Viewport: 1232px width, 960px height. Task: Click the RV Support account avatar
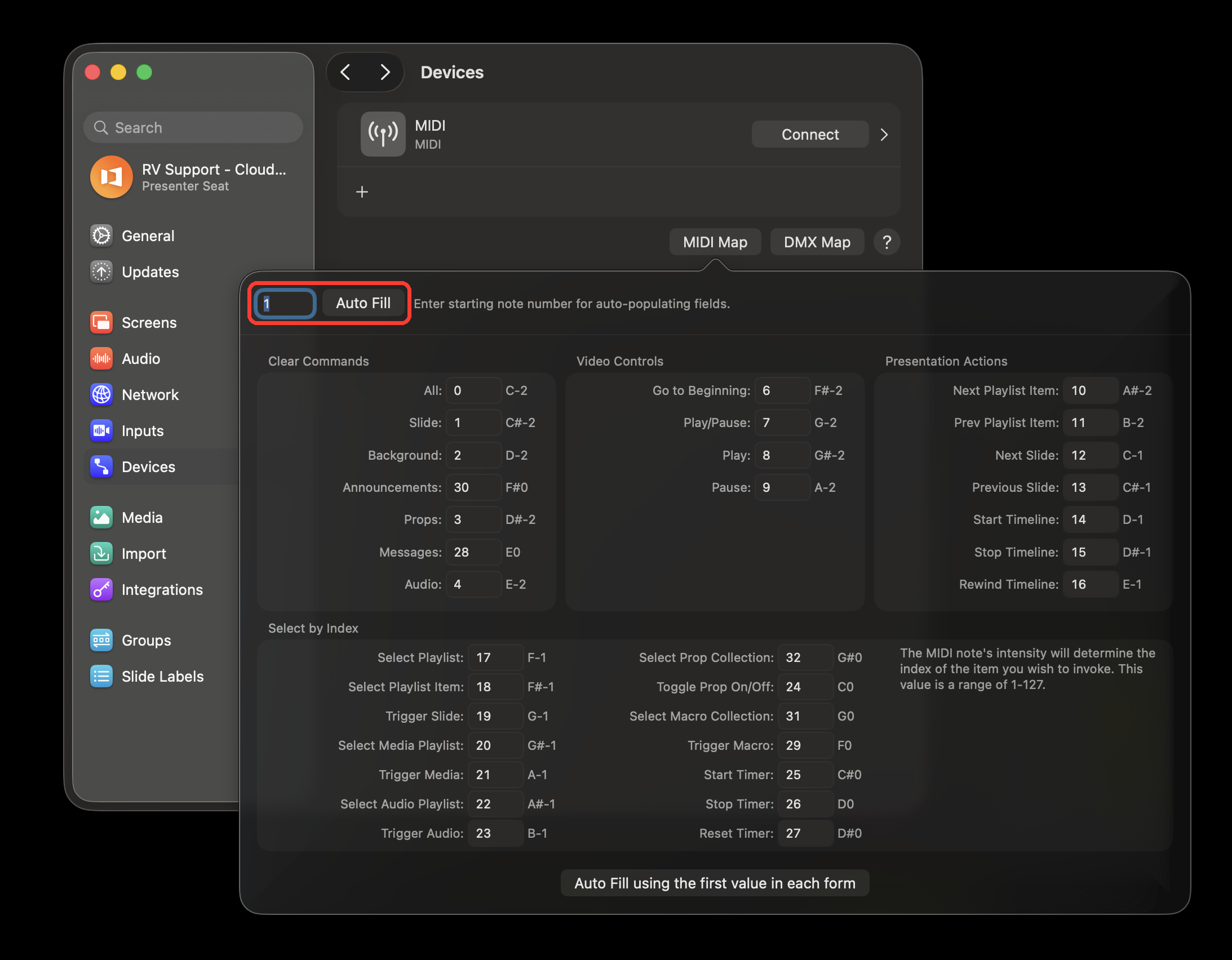pos(112,177)
